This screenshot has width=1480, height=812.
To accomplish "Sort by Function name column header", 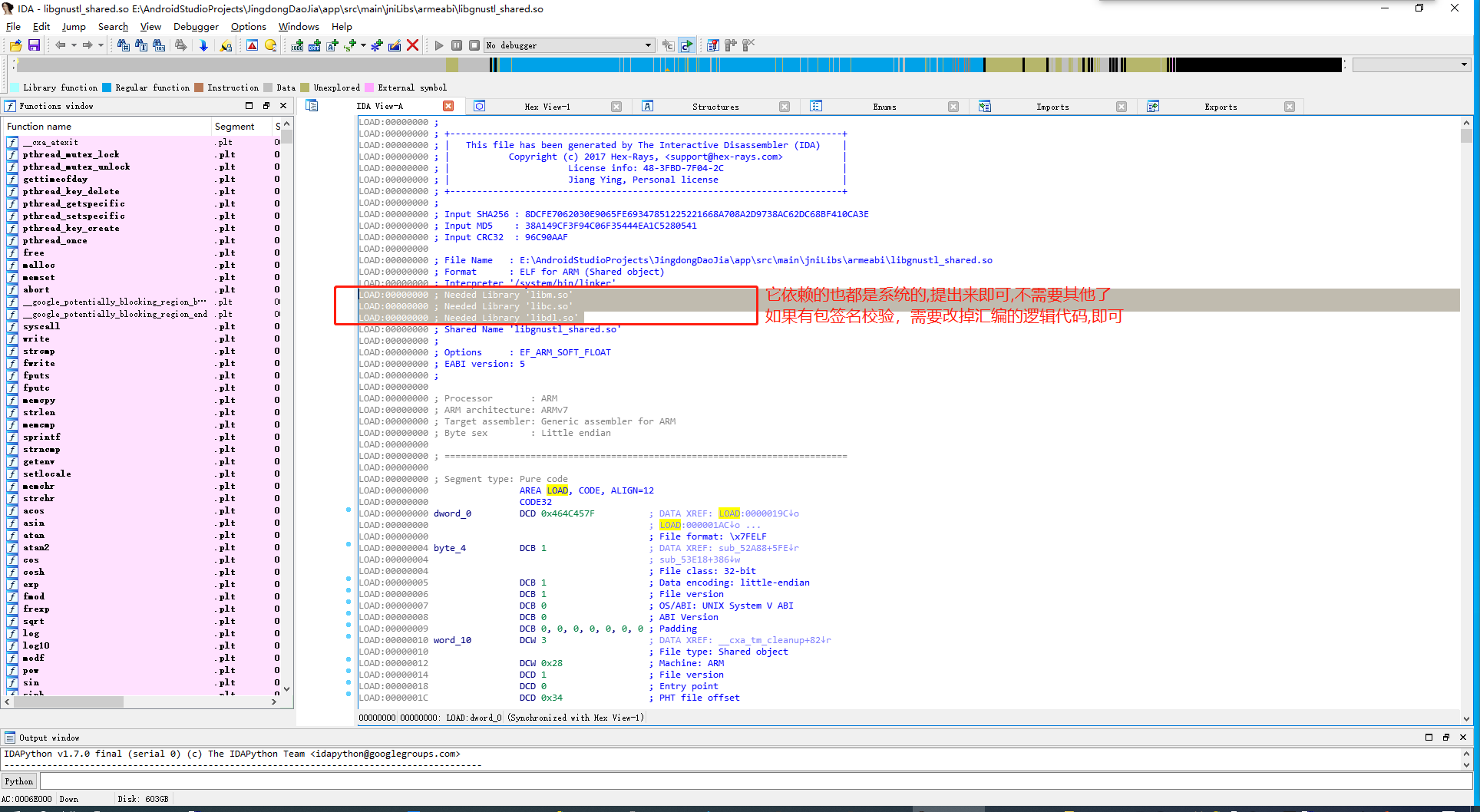I will click(107, 127).
